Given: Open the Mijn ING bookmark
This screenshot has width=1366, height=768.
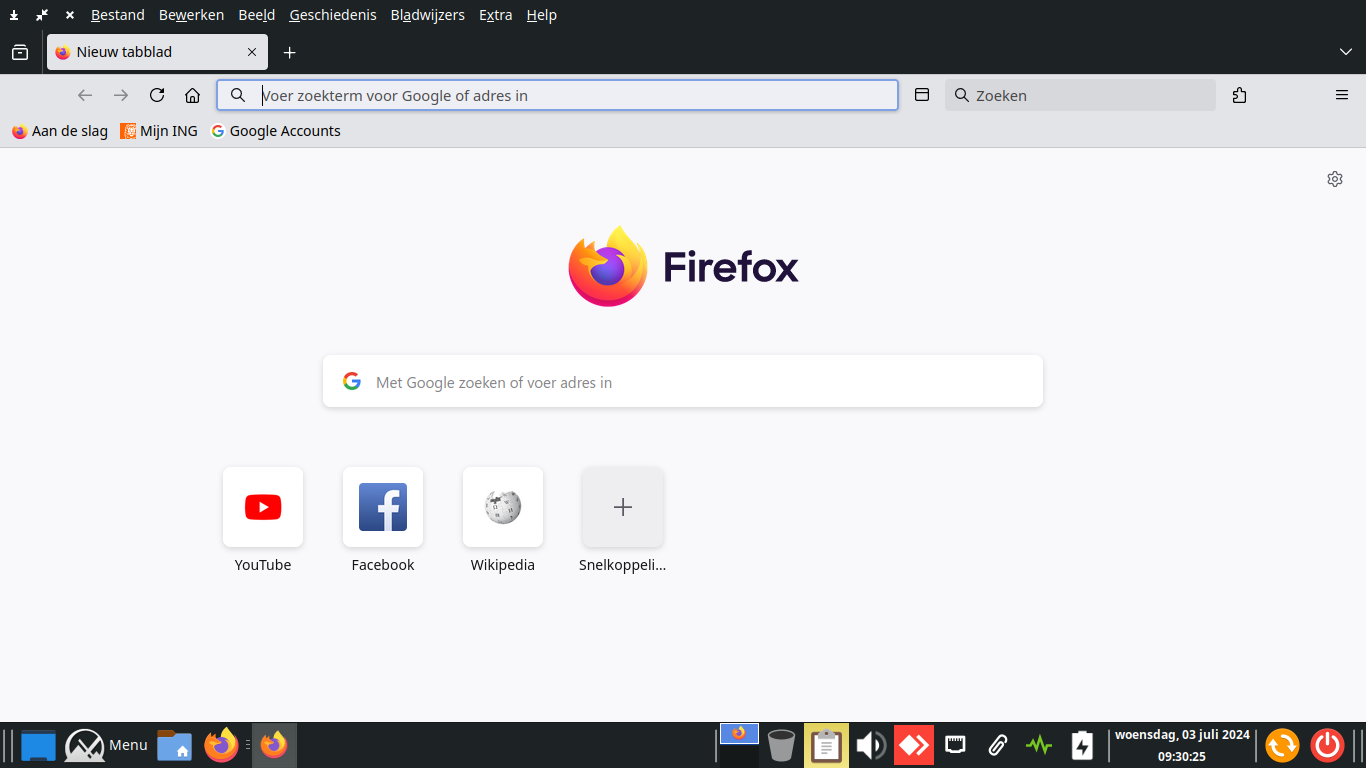Looking at the screenshot, I should click(159, 131).
